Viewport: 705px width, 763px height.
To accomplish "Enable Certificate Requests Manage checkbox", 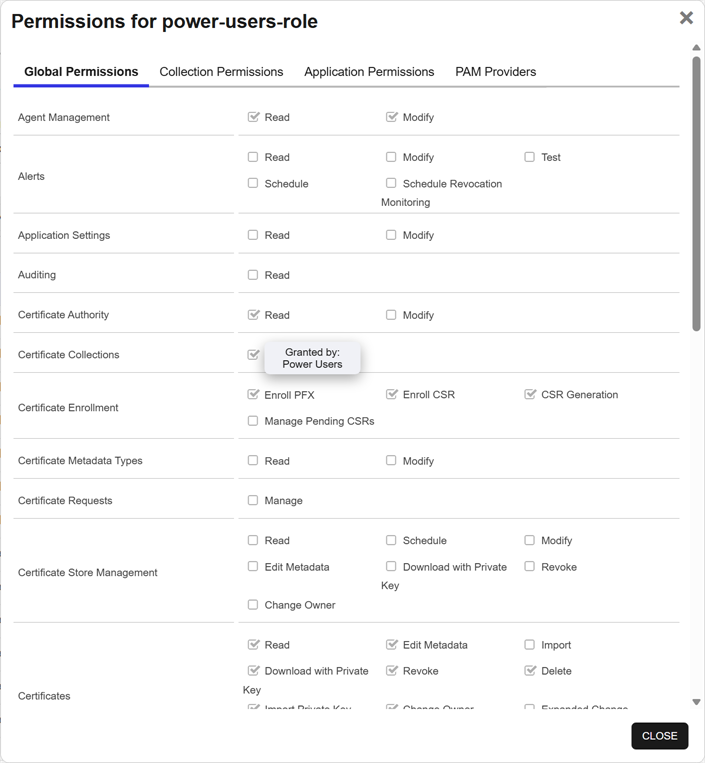I will pos(253,500).
